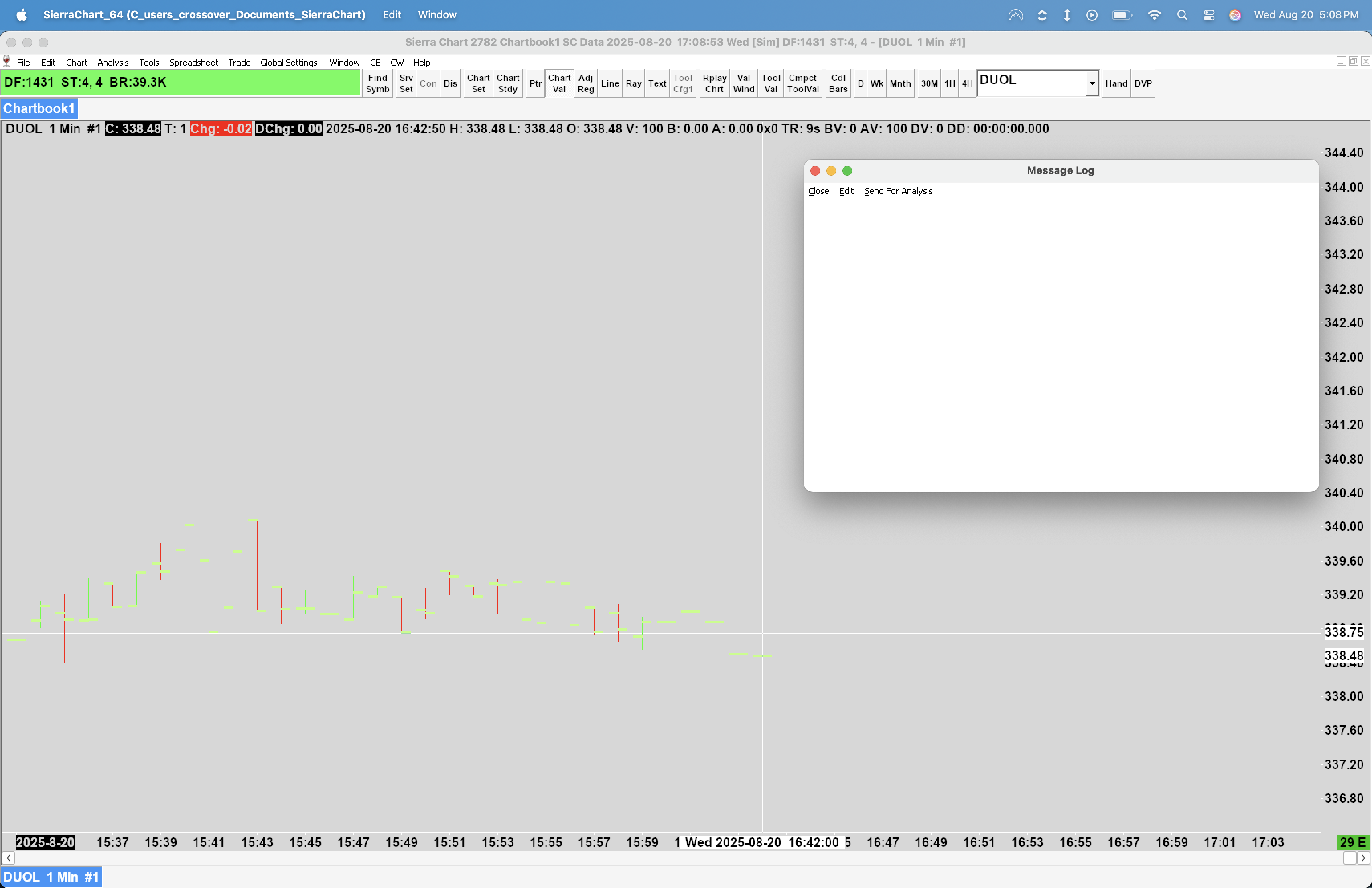Toggle the Hand tool button
1372x888 pixels.
pyautogui.click(x=1116, y=83)
